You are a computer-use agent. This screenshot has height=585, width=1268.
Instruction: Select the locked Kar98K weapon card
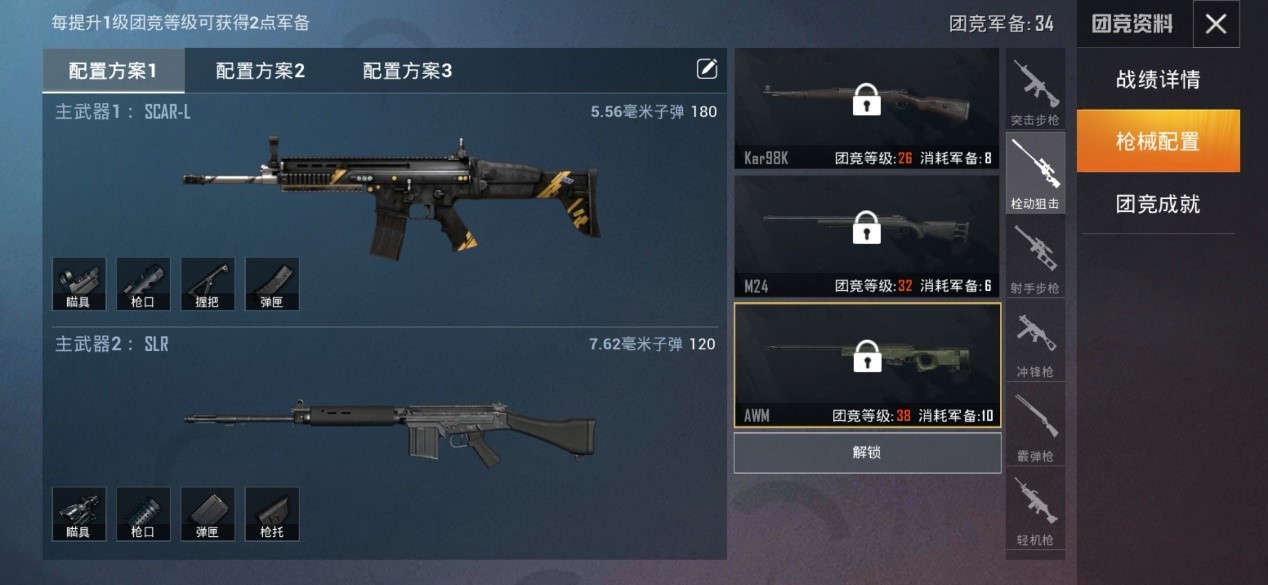click(x=867, y=108)
